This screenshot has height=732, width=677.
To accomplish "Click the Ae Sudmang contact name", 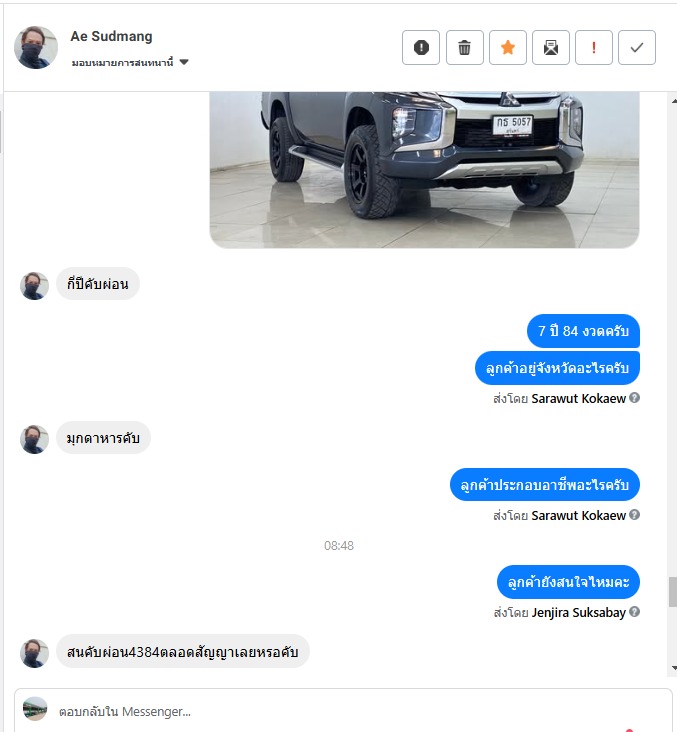I will (x=111, y=36).
